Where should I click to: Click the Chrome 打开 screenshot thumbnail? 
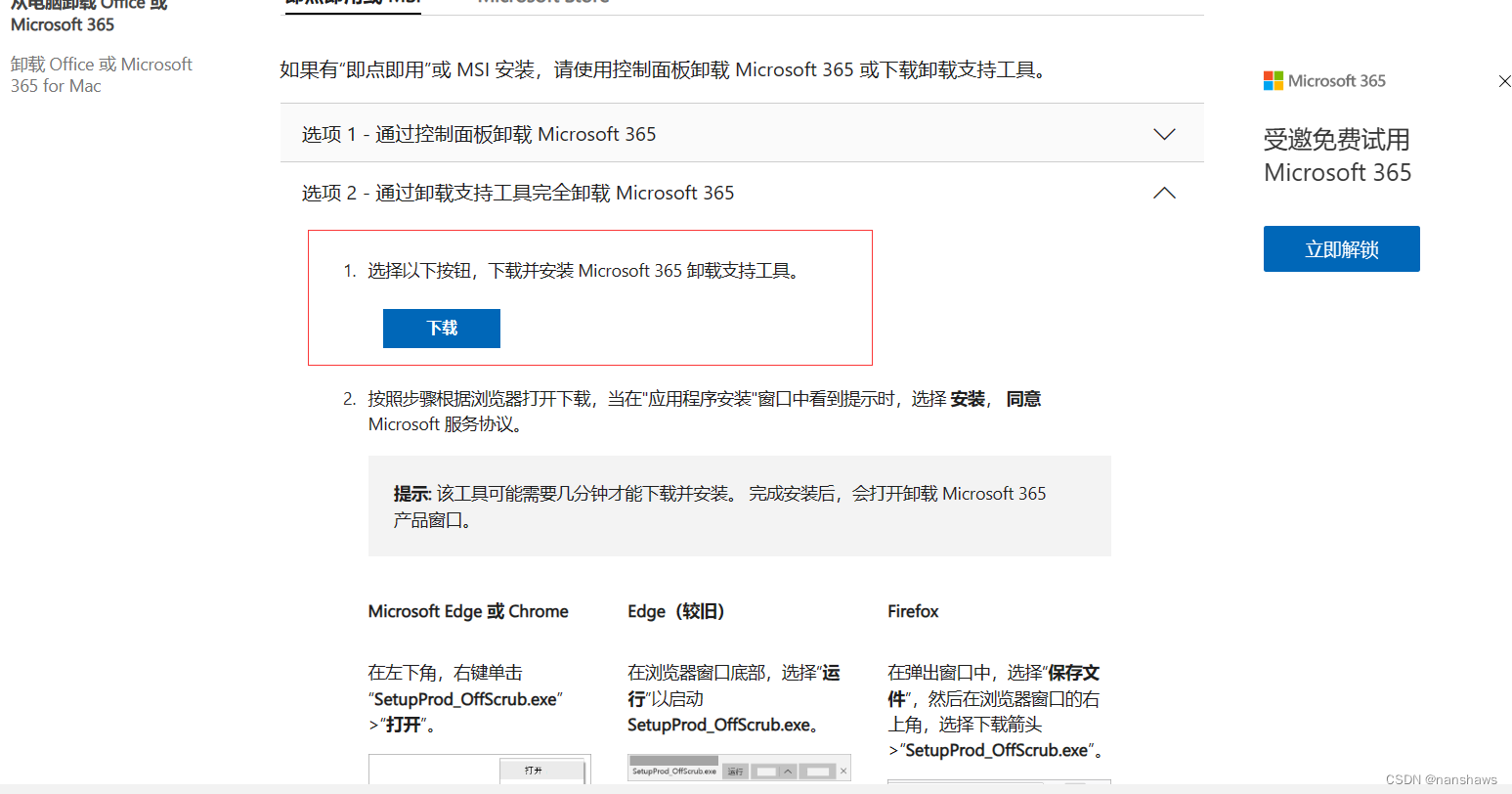point(479,770)
